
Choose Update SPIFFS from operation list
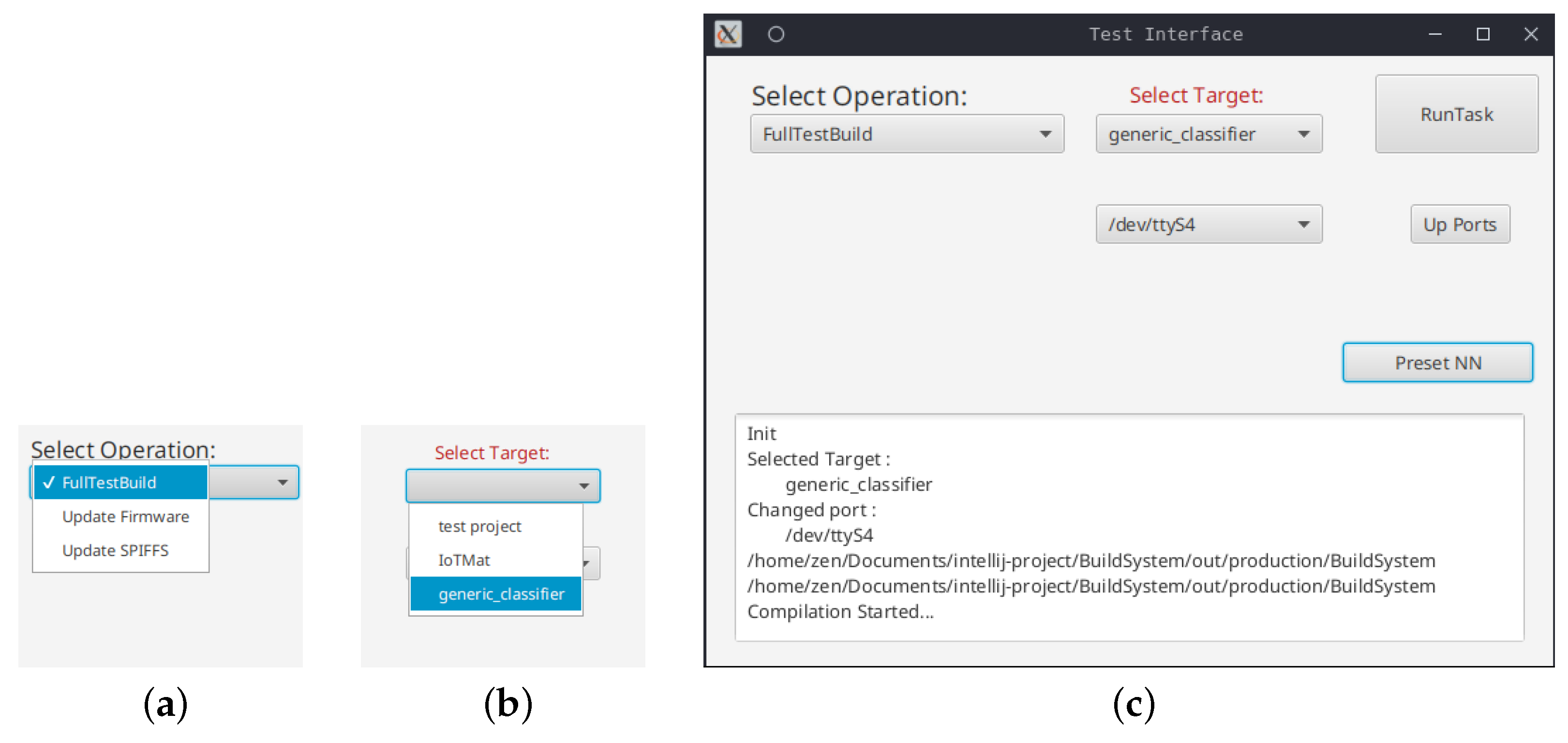[x=116, y=550]
